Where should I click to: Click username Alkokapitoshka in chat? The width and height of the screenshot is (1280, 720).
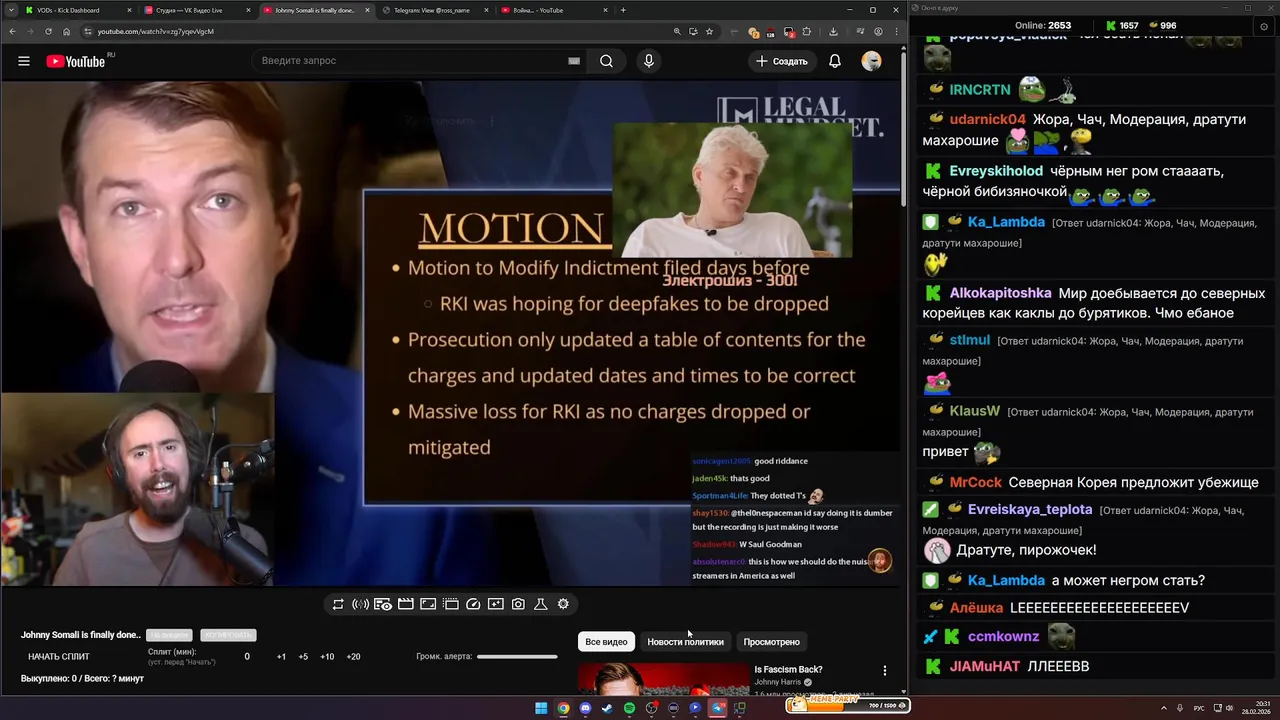pos(1000,294)
